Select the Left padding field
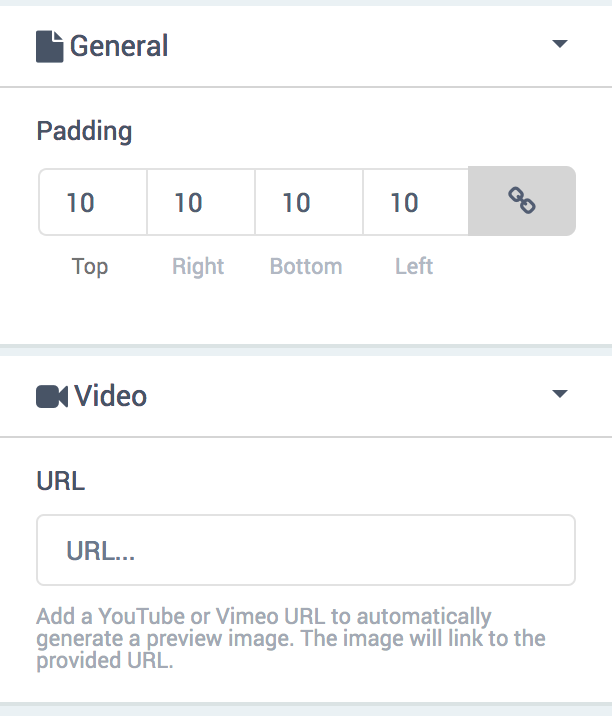The image size is (612, 716). click(416, 202)
